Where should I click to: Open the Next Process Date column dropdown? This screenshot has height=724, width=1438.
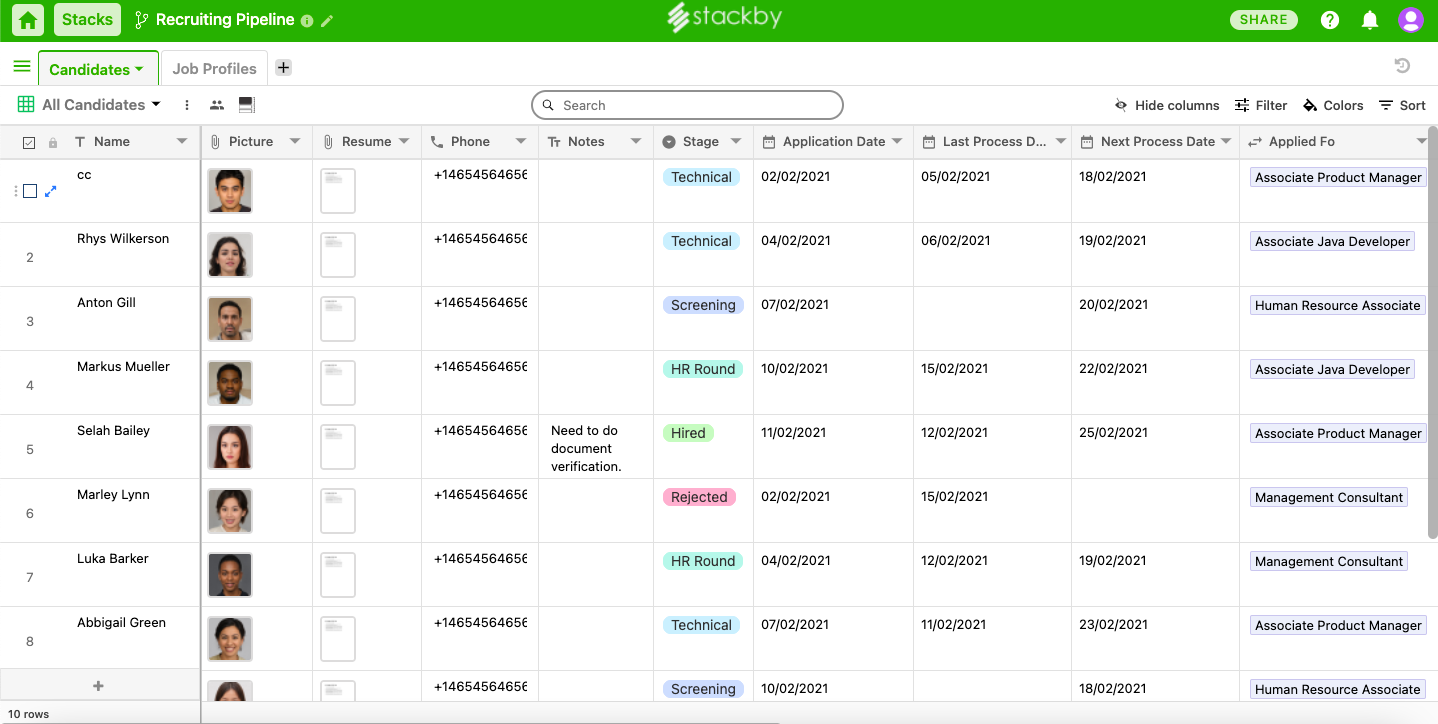(1227, 142)
